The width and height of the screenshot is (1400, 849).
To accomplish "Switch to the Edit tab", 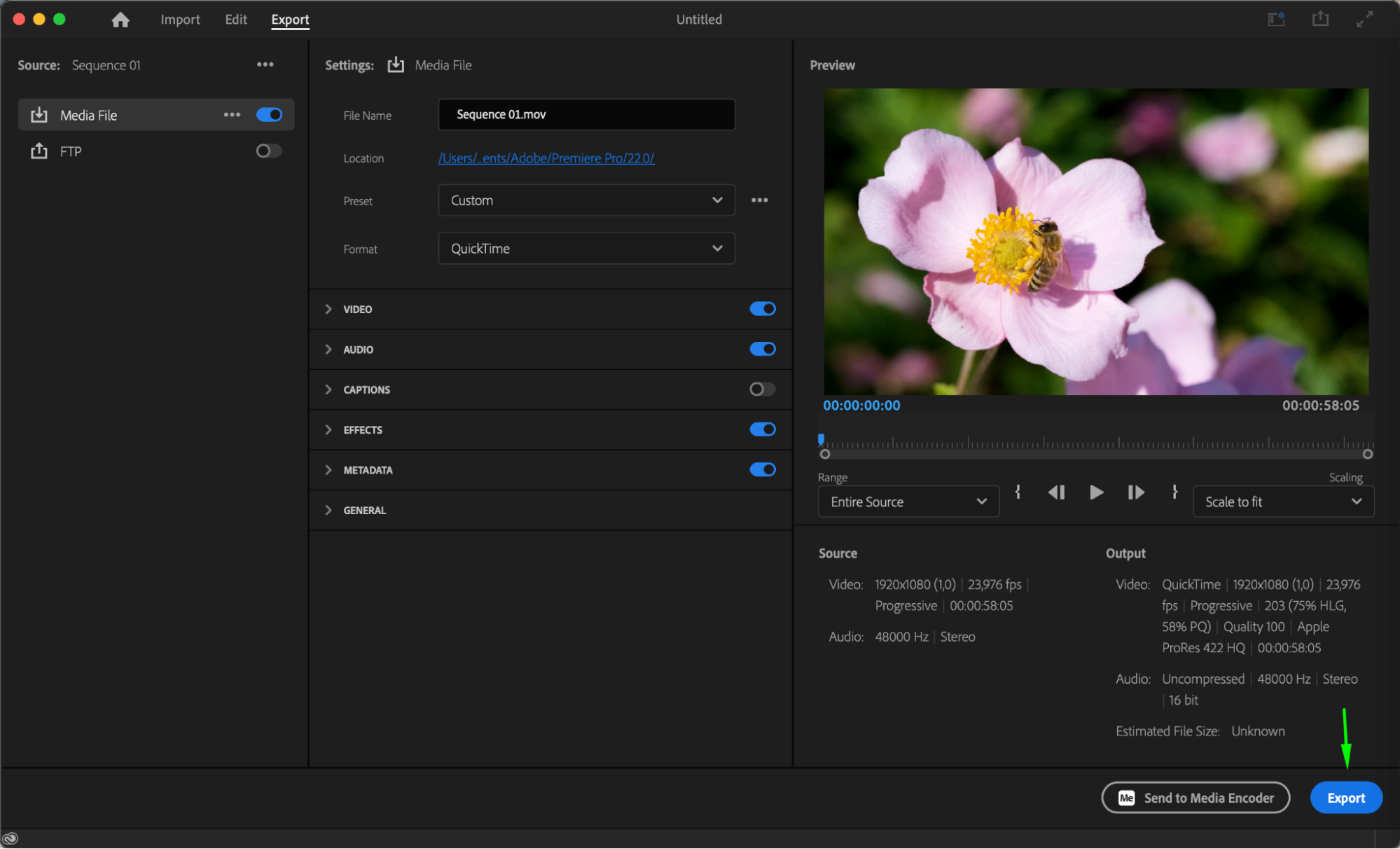I will pyautogui.click(x=236, y=20).
